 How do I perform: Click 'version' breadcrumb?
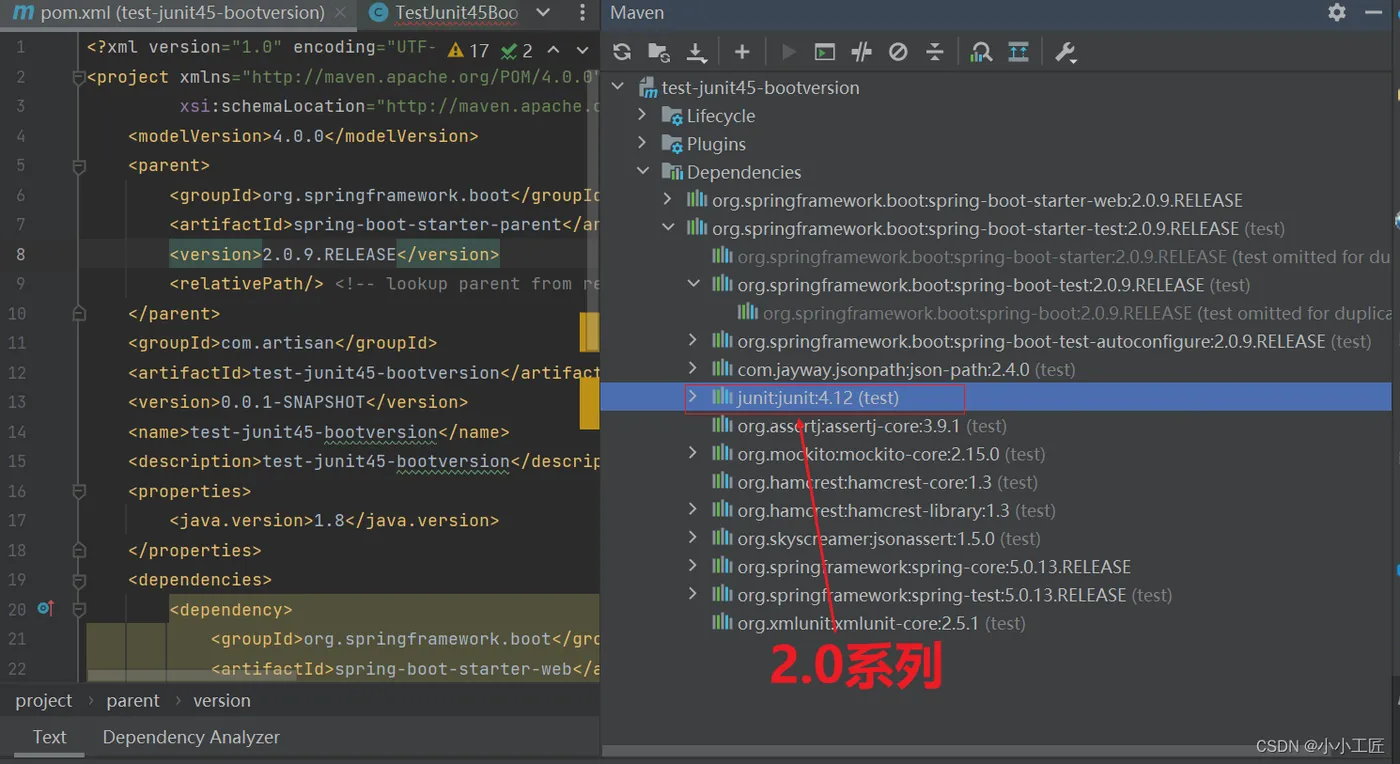click(222, 701)
